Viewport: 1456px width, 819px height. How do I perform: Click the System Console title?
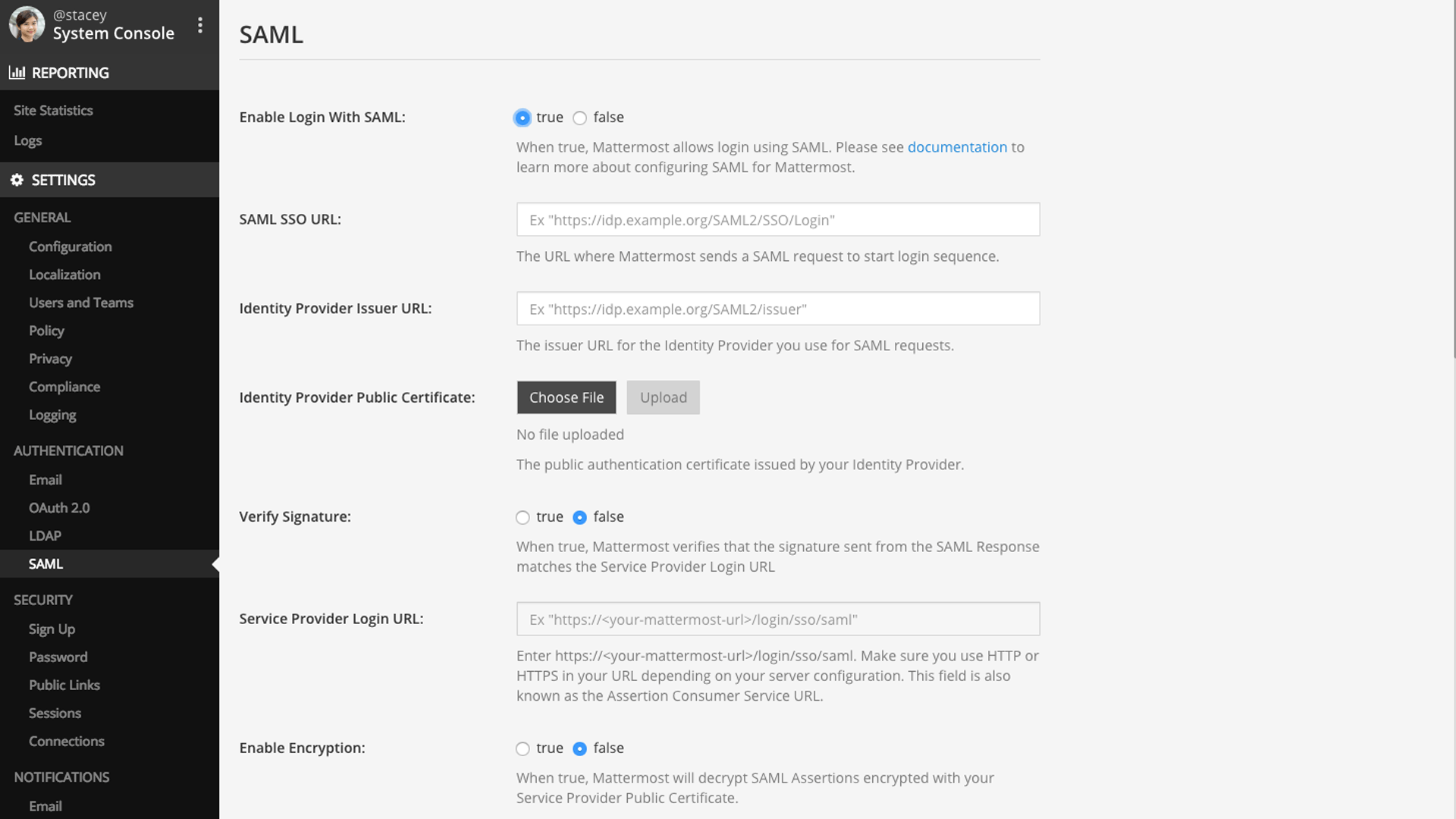114,33
